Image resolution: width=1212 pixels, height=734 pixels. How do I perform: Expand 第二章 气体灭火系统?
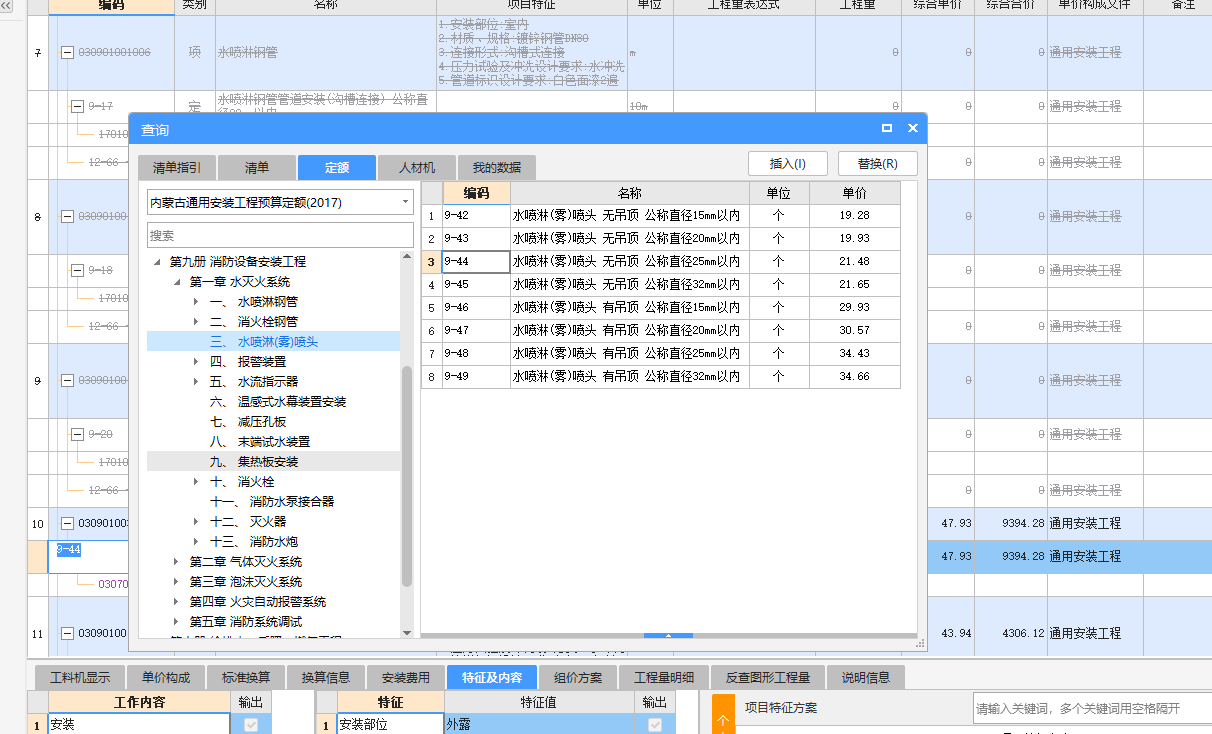[177, 562]
